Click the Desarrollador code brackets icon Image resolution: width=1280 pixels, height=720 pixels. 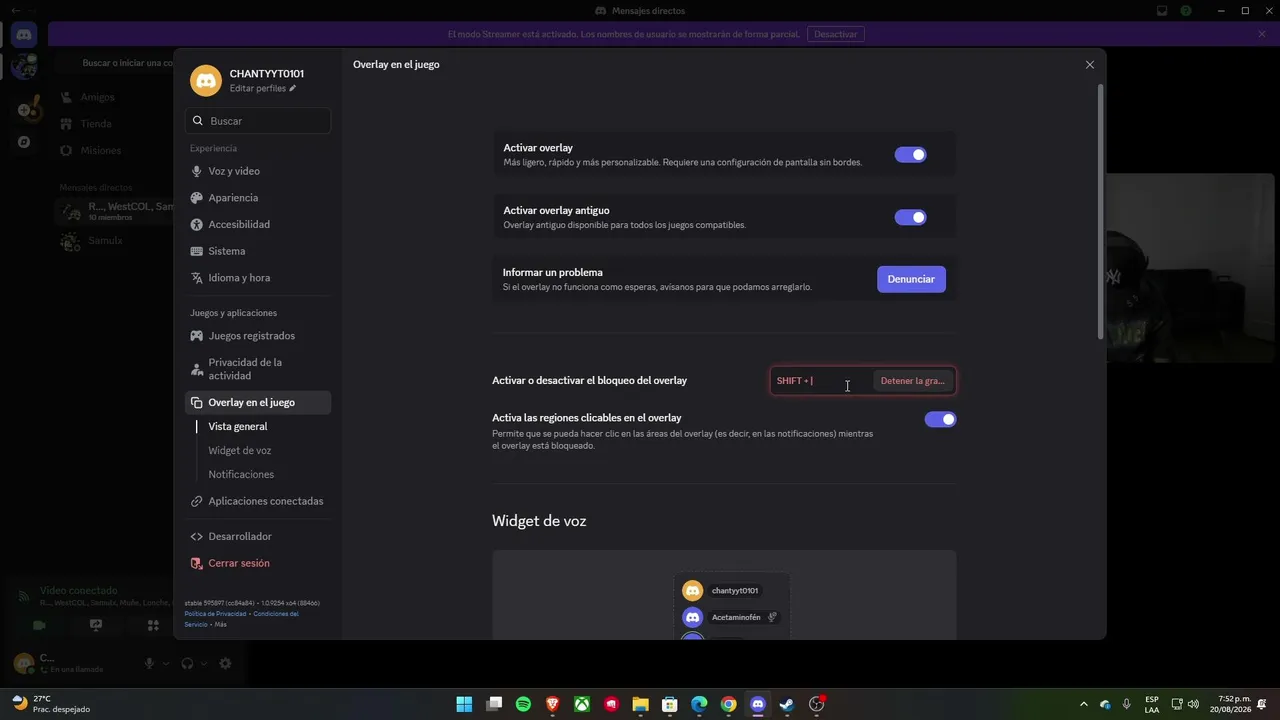coord(197,537)
